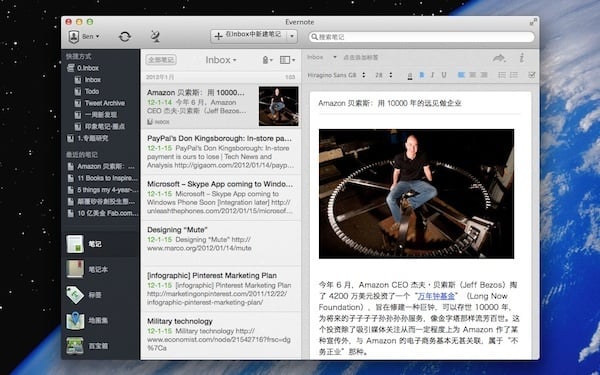Follow the 万年钟基金 hyperlink in note
600x375 pixels.
(436, 296)
